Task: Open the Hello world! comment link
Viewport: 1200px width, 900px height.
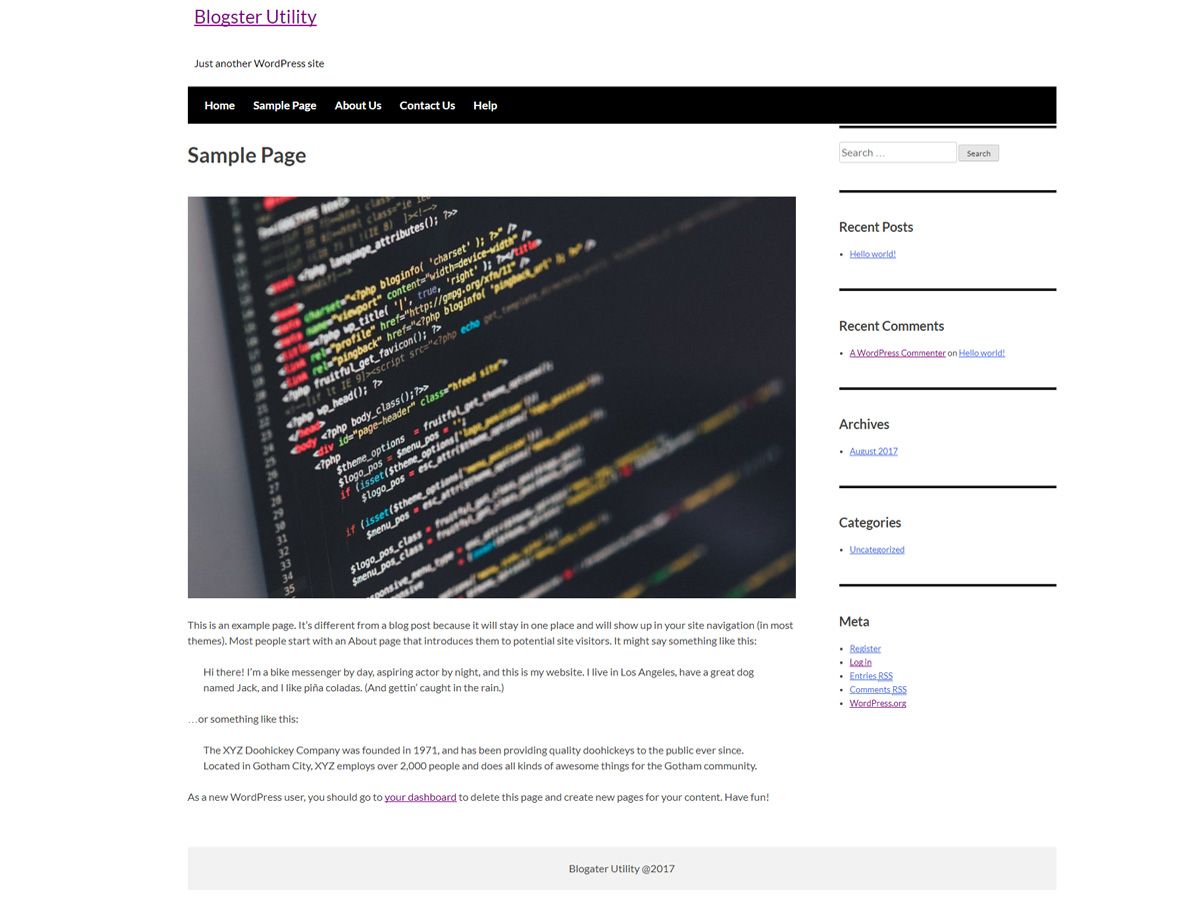Action: [981, 352]
